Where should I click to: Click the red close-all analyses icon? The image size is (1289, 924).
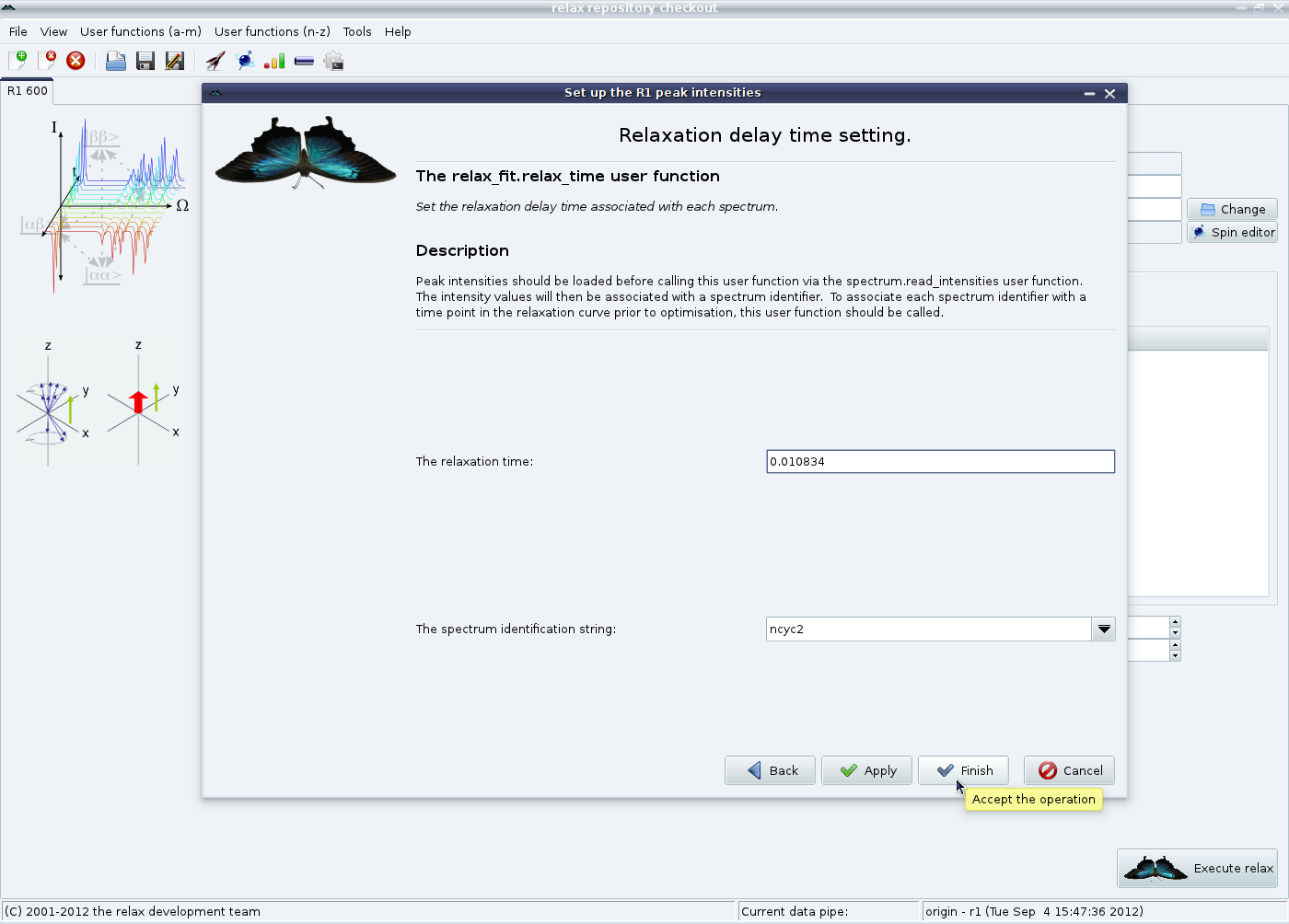pyautogui.click(x=76, y=61)
